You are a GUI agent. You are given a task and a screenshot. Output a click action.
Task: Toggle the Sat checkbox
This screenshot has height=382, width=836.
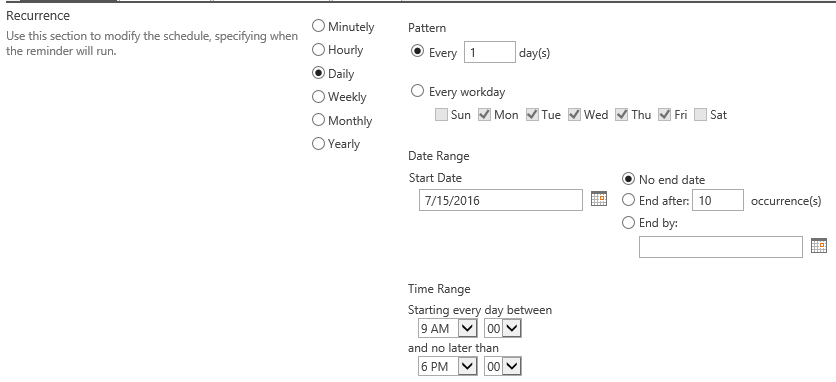tap(701, 115)
